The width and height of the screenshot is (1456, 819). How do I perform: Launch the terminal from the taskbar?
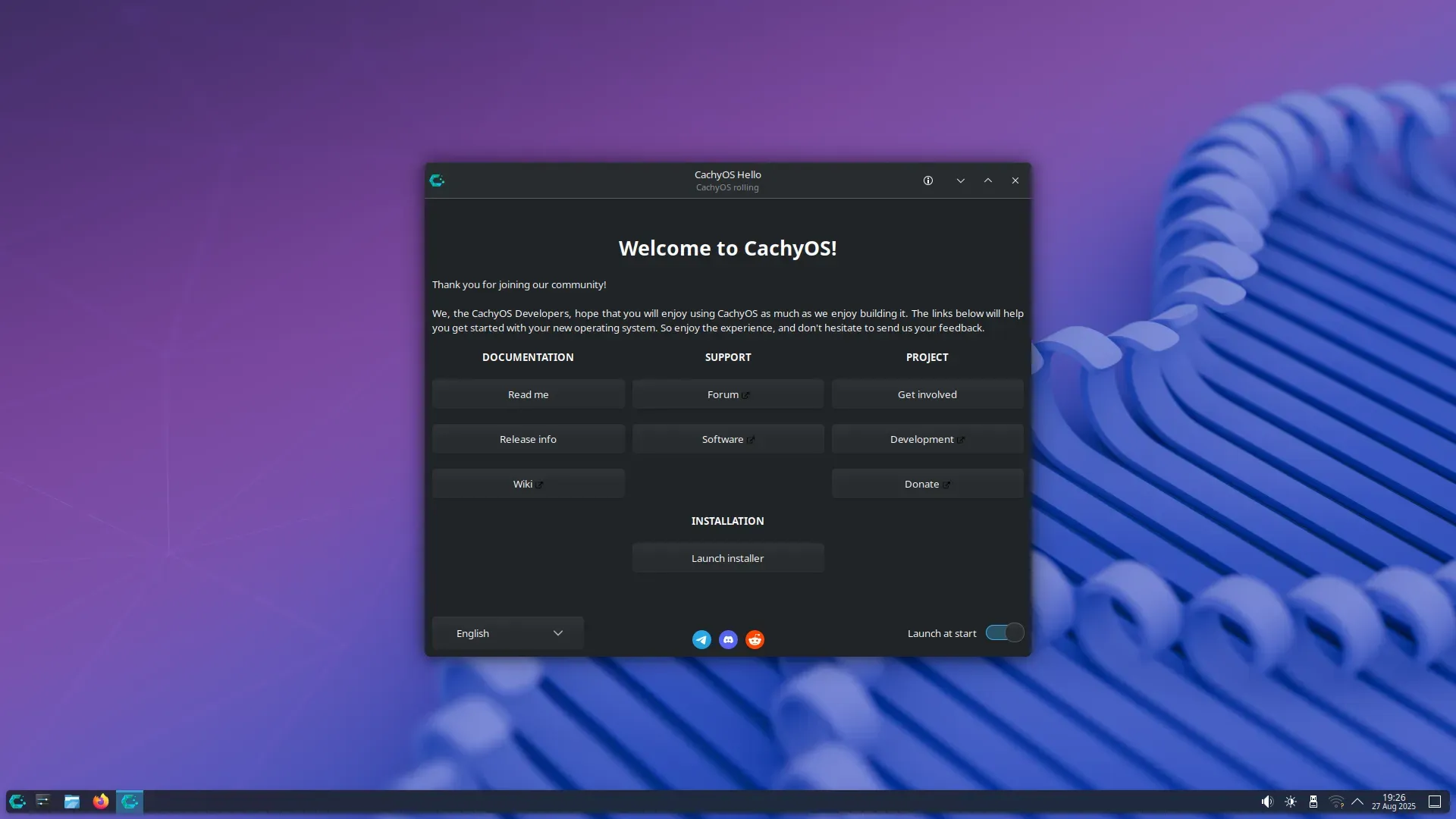(43, 802)
